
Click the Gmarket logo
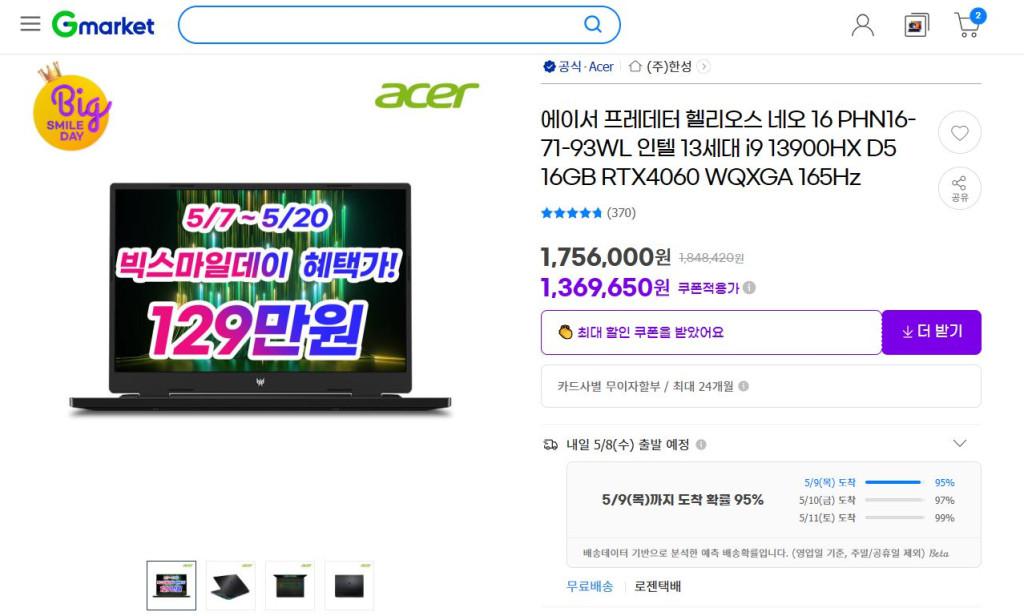103,25
